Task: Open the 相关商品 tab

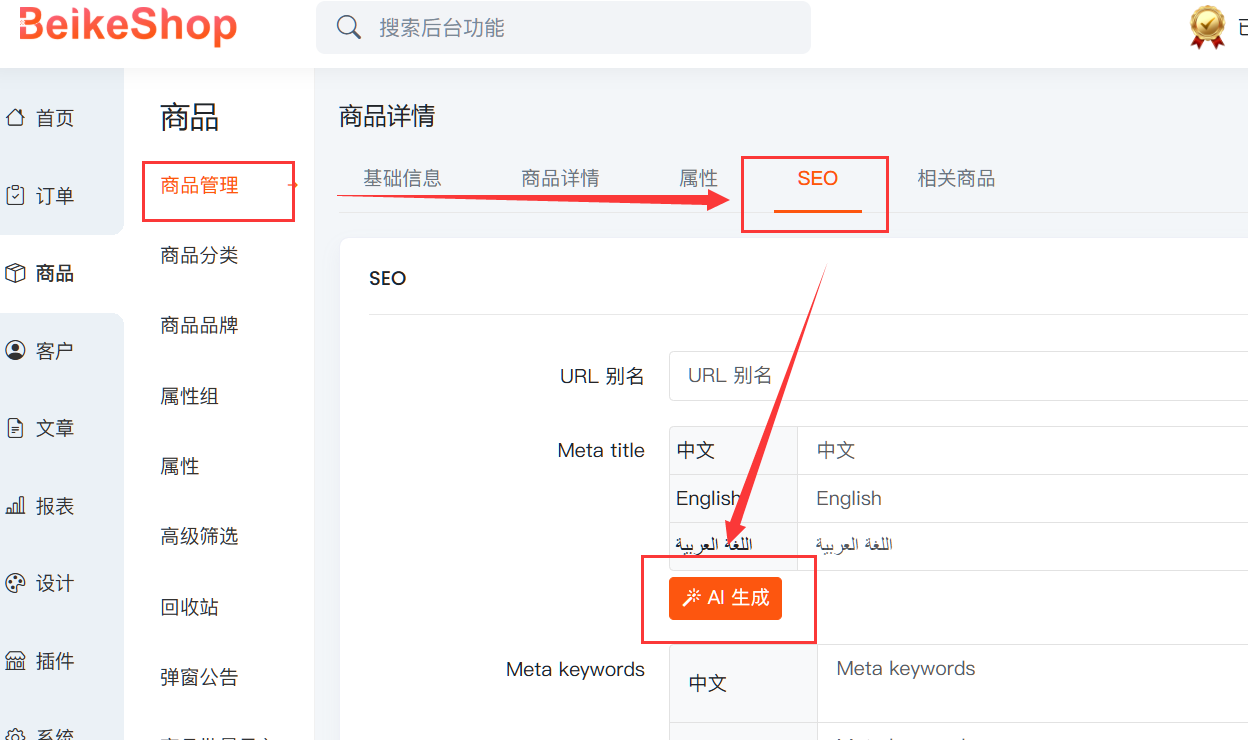Action: tap(956, 179)
